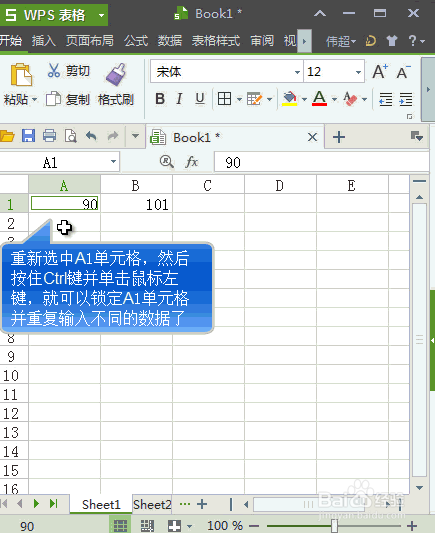Zoom out with the minus button
Screen dimensions: 435x533
pos(254,526)
